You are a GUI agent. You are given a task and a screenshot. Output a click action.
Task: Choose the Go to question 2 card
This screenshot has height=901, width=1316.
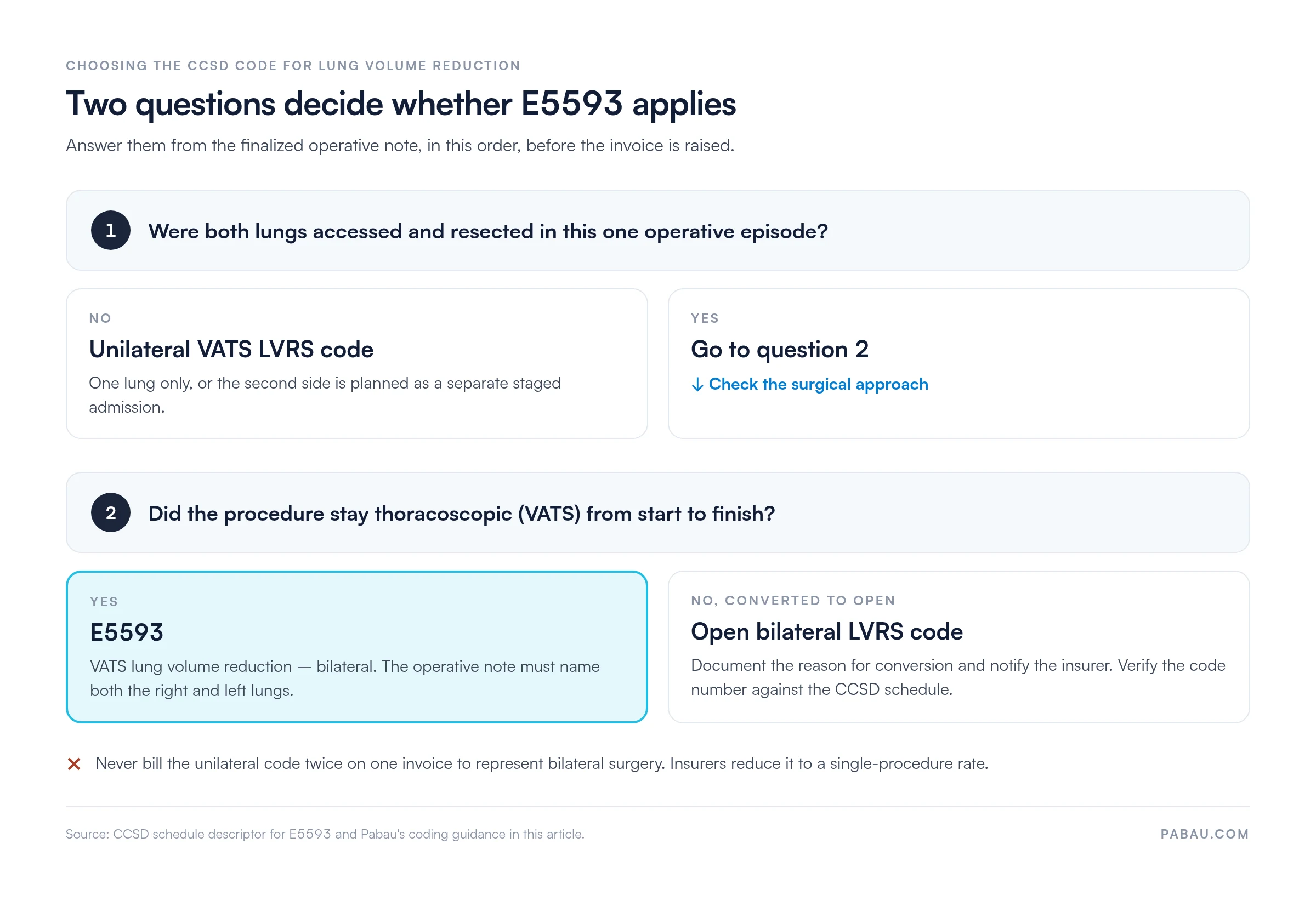(958, 364)
